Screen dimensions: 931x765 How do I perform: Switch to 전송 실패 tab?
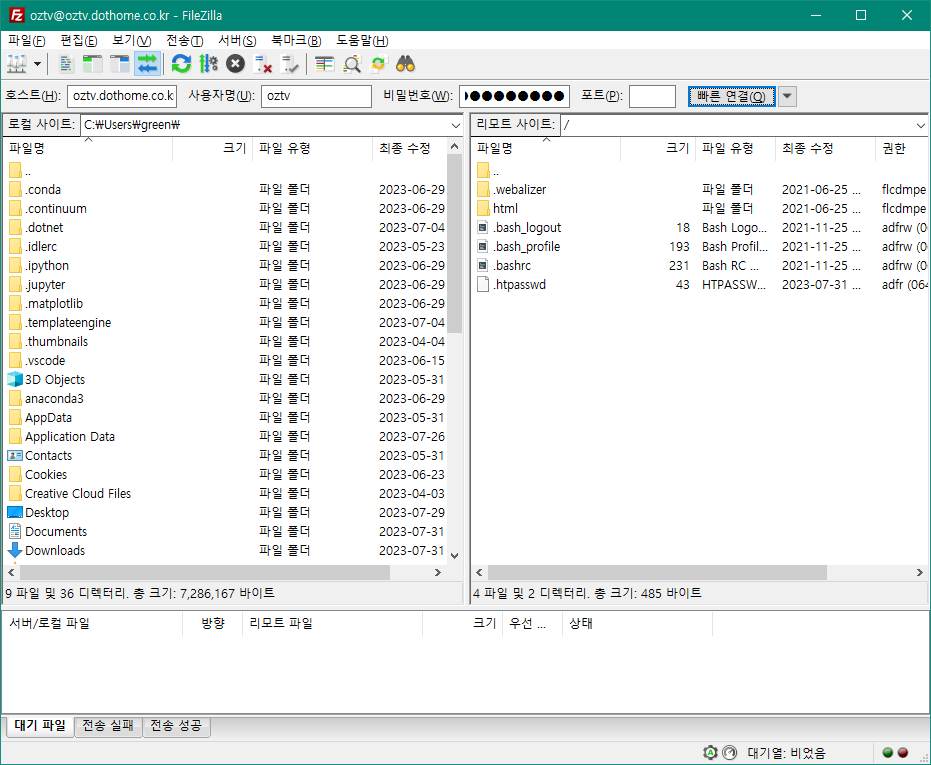click(x=108, y=726)
